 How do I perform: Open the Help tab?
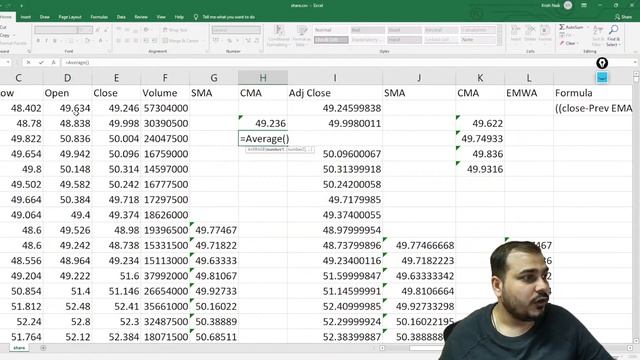pyautogui.click(x=179, y=17)
